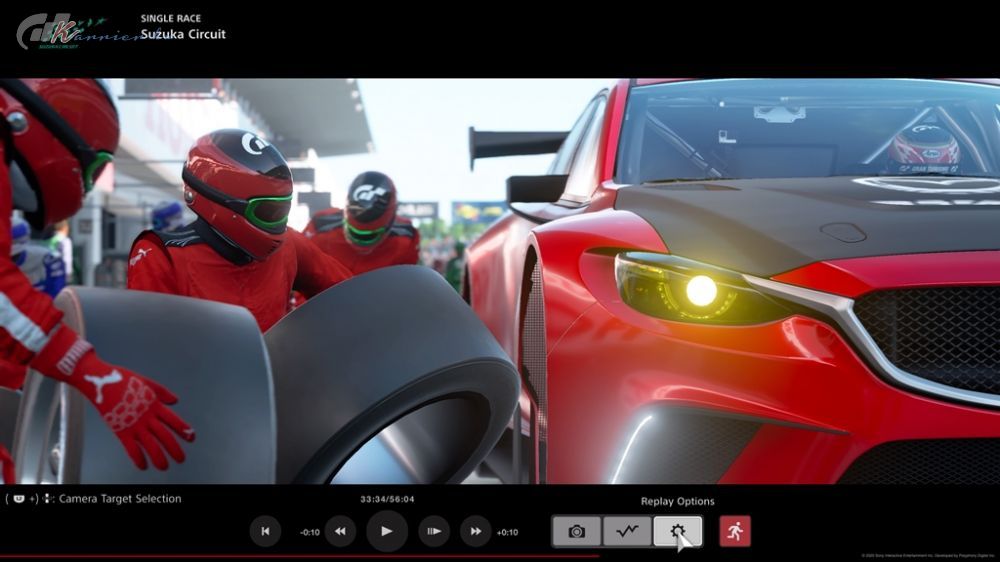This screenshot has width=1000, height=562.
Task: Click the 33:34/56:04 time readout
Action: [387, 499]
